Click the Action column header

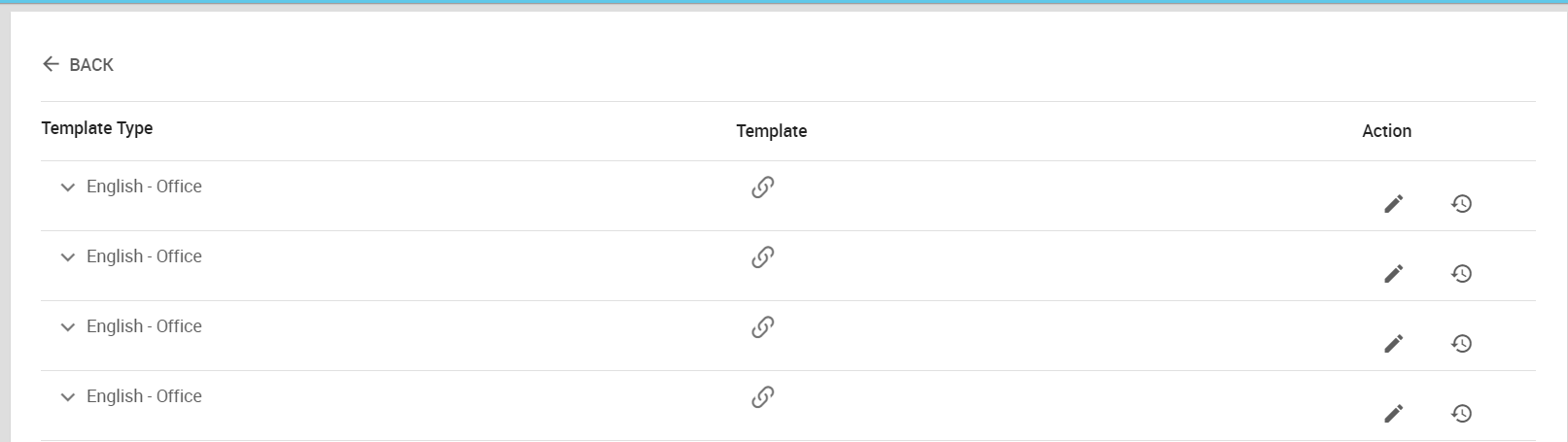(x=1386, y=131)
